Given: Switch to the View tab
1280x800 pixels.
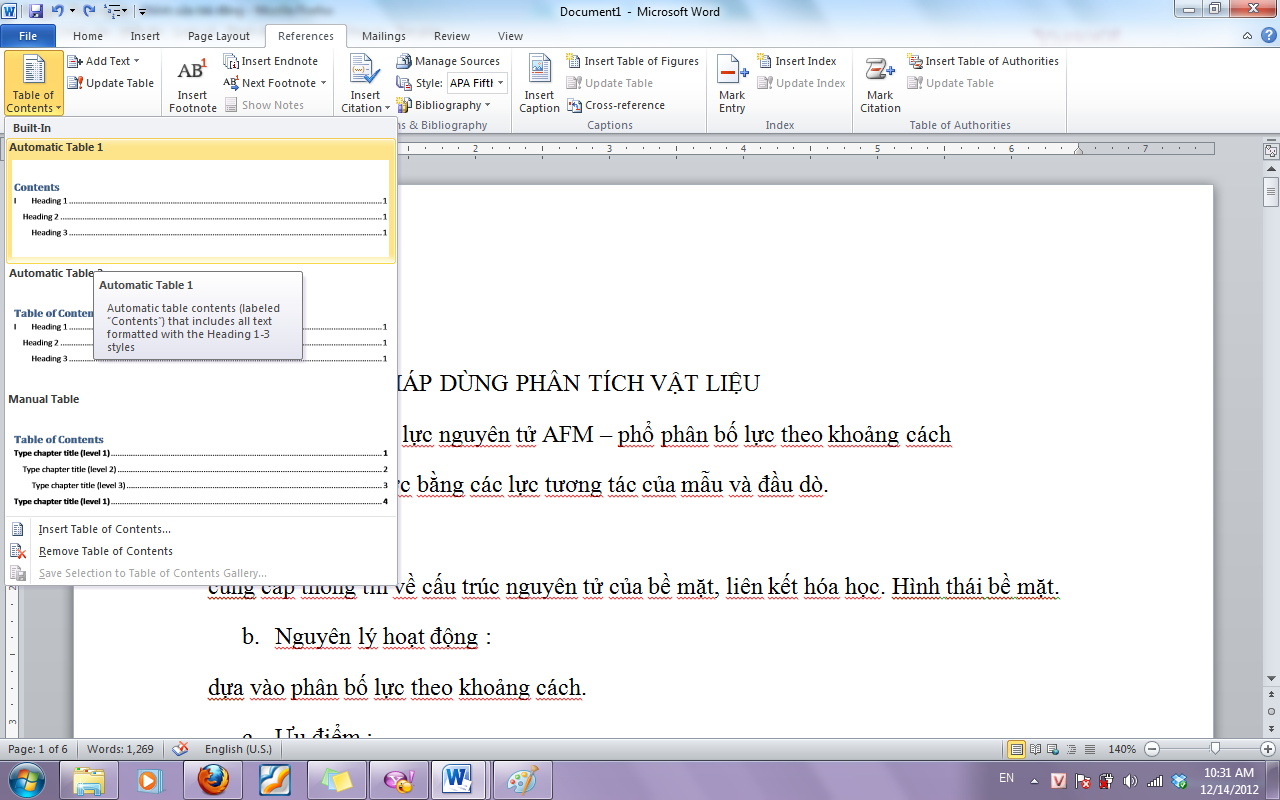Looking at the screenshot, I should [x=510, y=36].
